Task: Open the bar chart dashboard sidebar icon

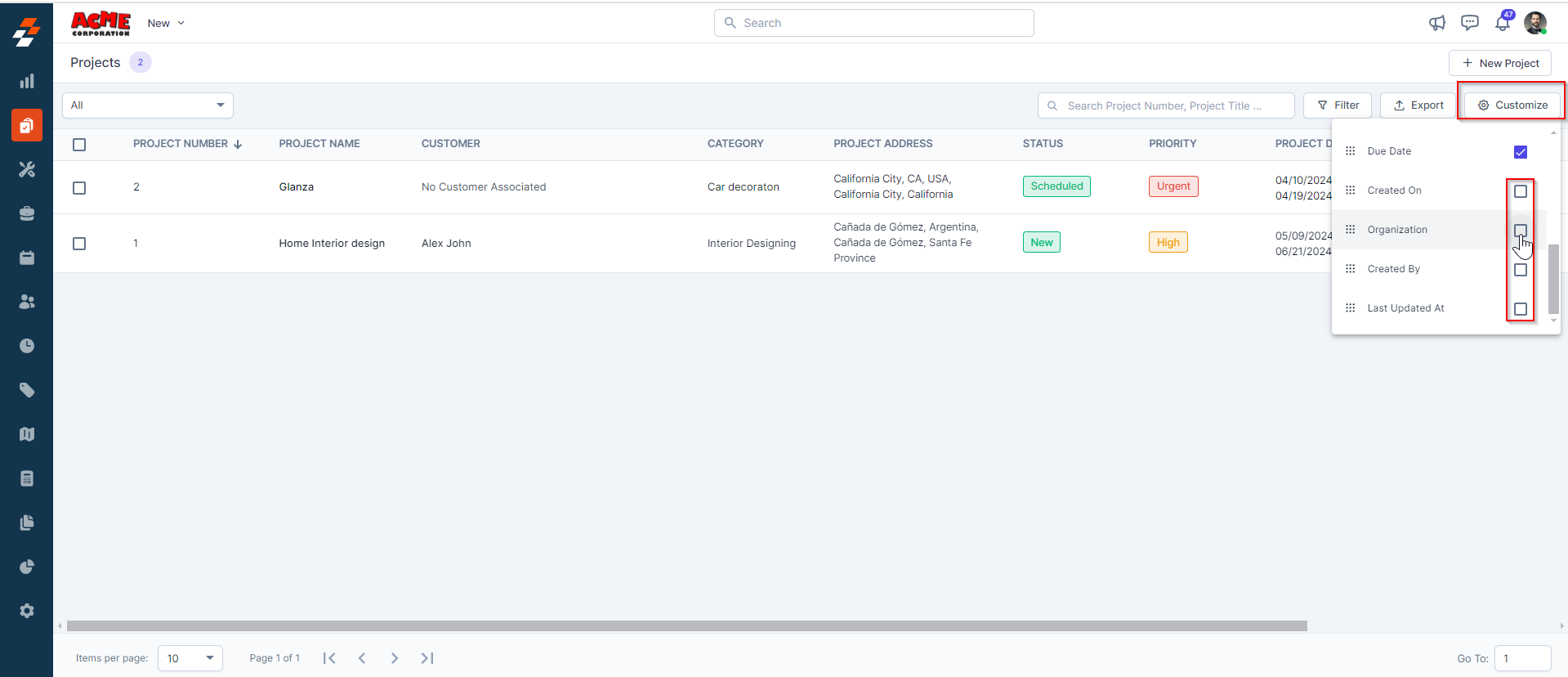Action: 27,81
